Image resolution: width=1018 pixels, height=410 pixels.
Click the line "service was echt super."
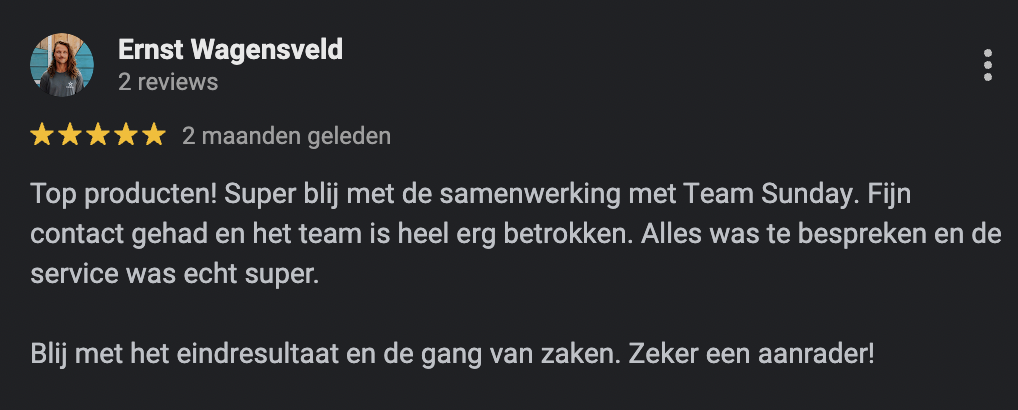(x=174, y=274)
